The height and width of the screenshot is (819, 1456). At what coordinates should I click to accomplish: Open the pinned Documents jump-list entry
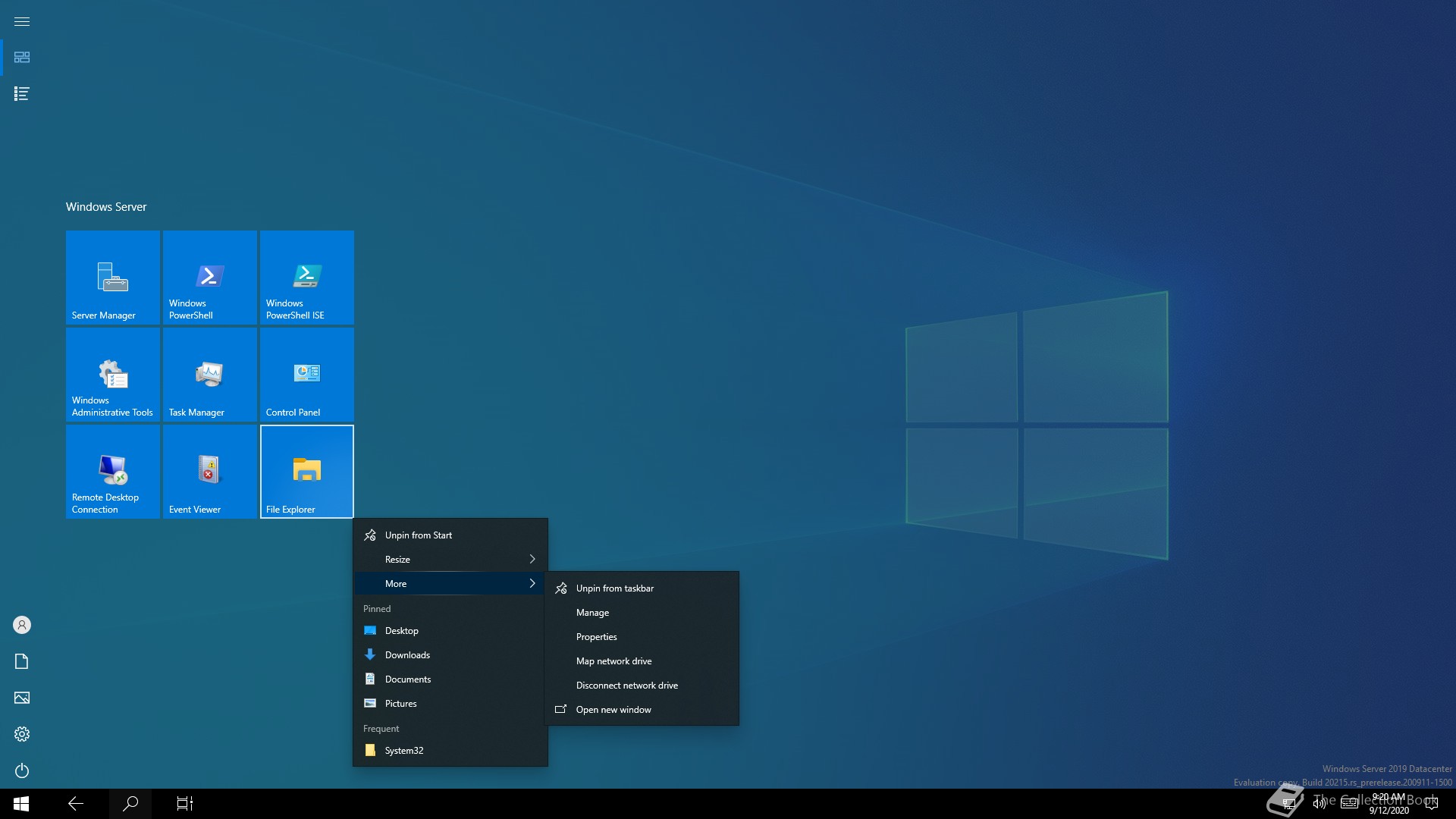click(x=450, y=679)
